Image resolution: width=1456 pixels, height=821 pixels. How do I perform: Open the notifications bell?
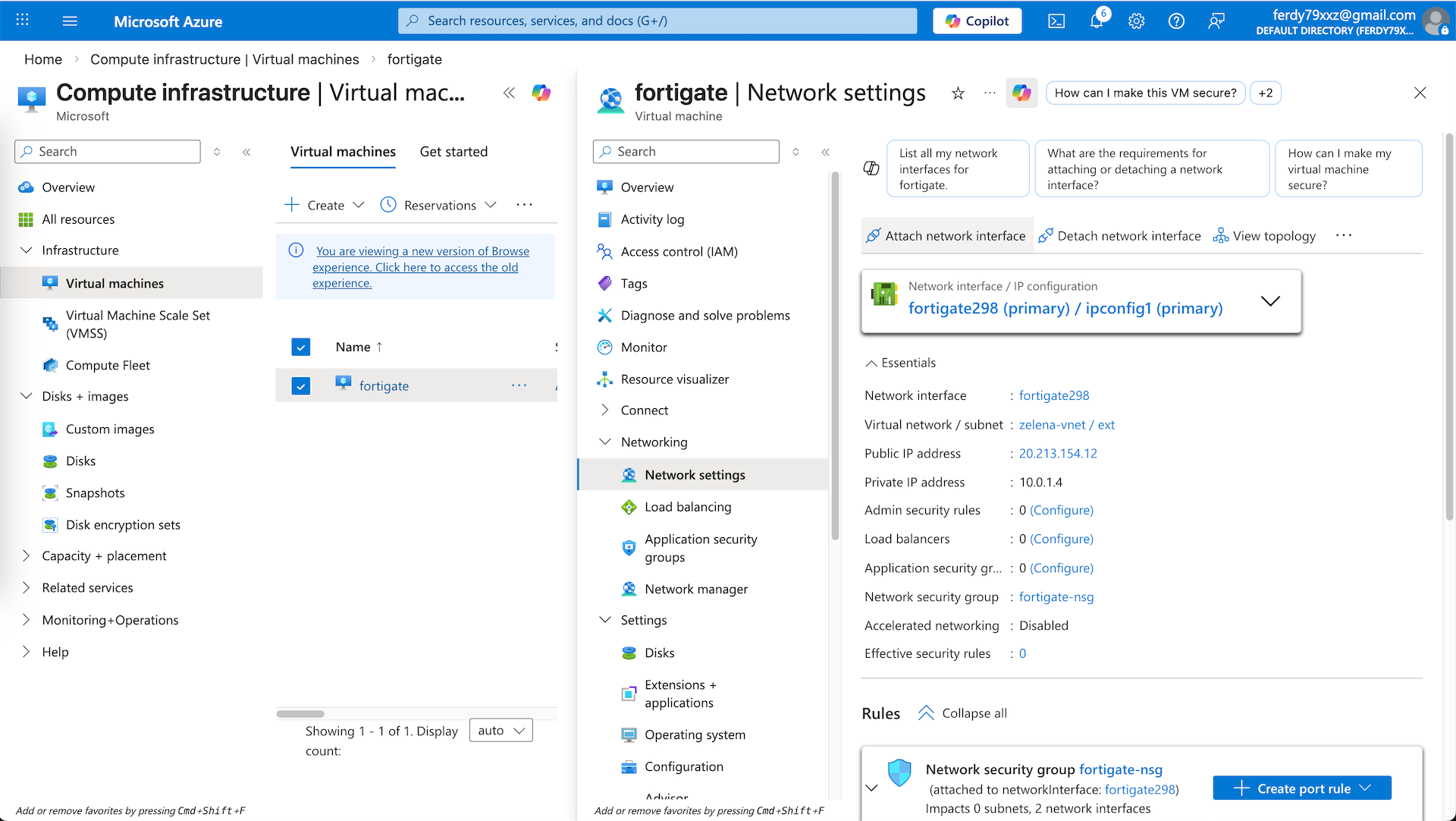click(x=1097, y=21)
